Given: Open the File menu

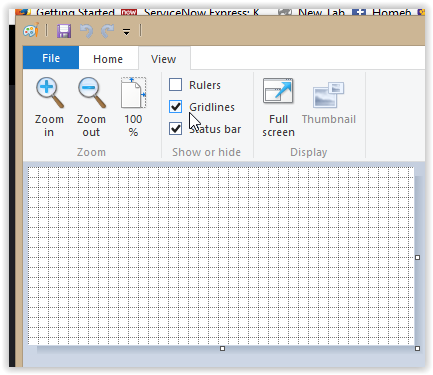Looking at the screenshot, I should (x=51, y=58).
